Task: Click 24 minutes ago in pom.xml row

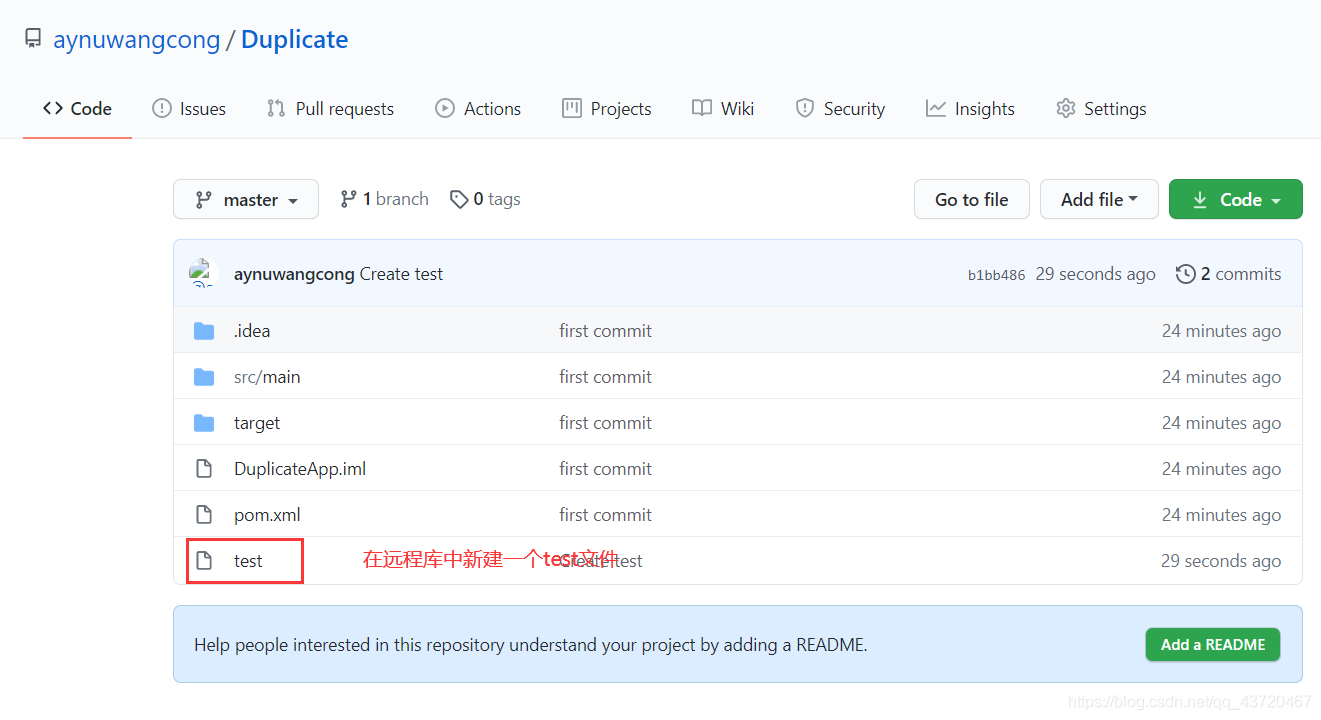Action: coord(1221,514)
